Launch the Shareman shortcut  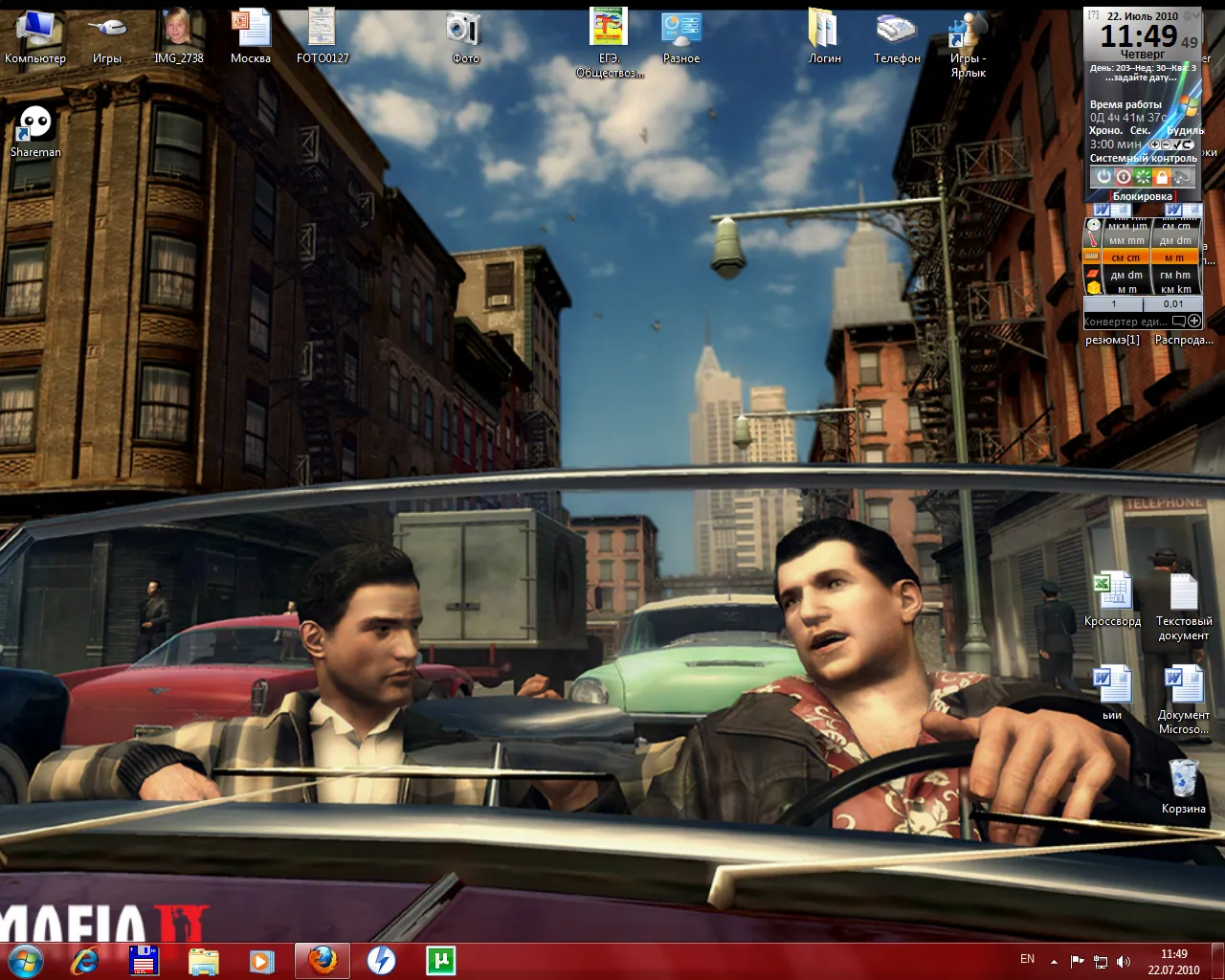(35, 130)
